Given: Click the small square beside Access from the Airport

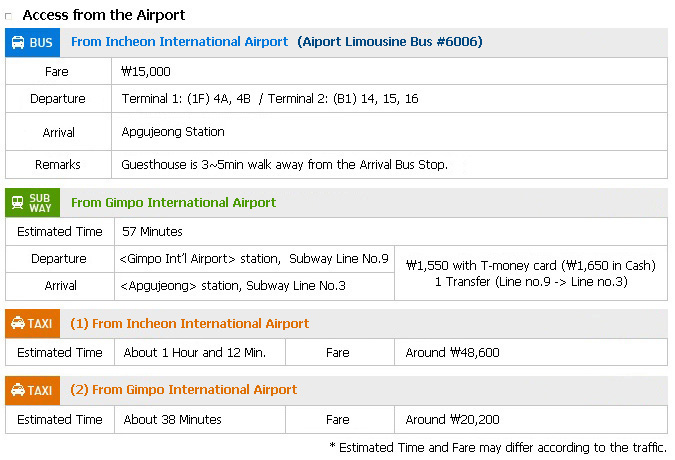Looking at the screenshot, I should [8, 16].
